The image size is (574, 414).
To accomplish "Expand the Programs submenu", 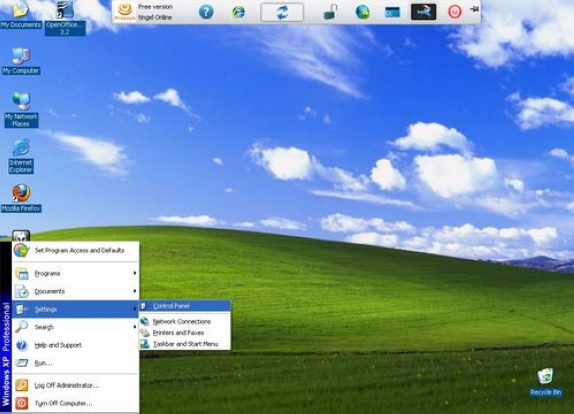I will click(75, 273).
